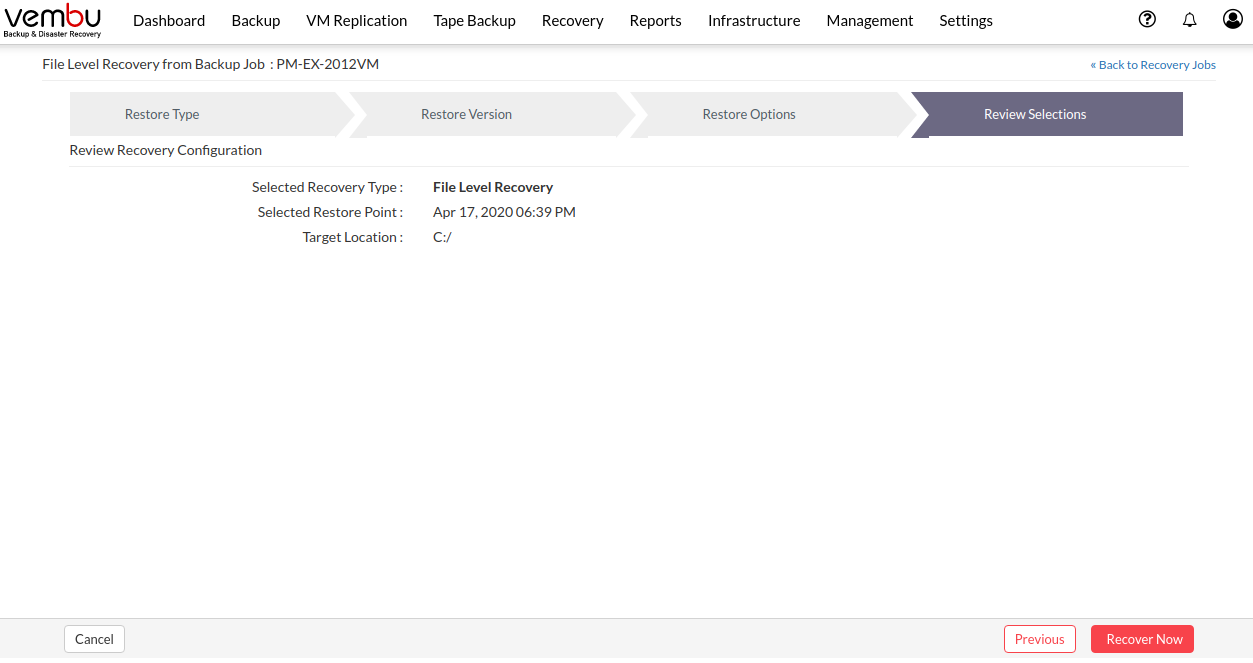Open the Reports menu

point(656,20)
